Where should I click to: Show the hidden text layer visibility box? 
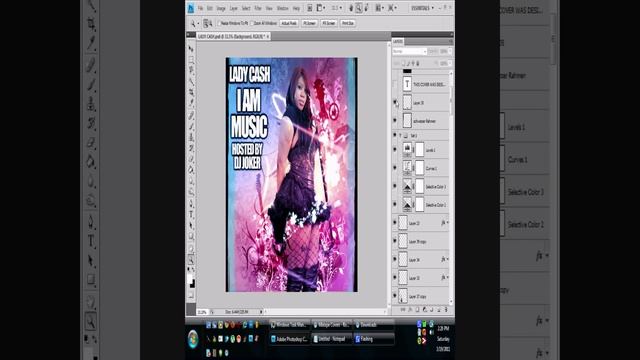(x=395, y=84)
